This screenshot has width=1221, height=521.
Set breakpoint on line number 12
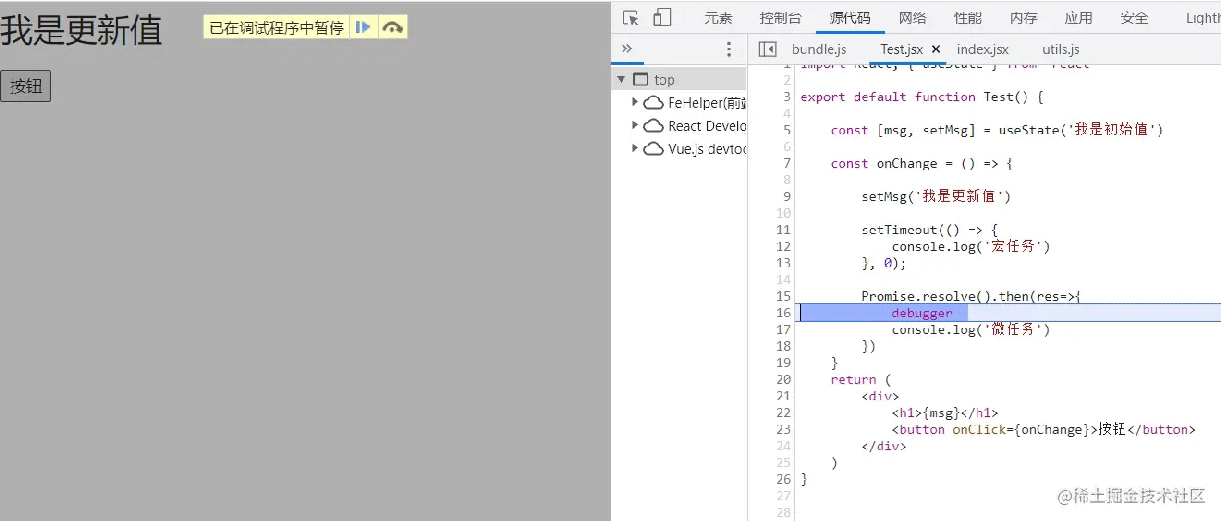(784, 246)
